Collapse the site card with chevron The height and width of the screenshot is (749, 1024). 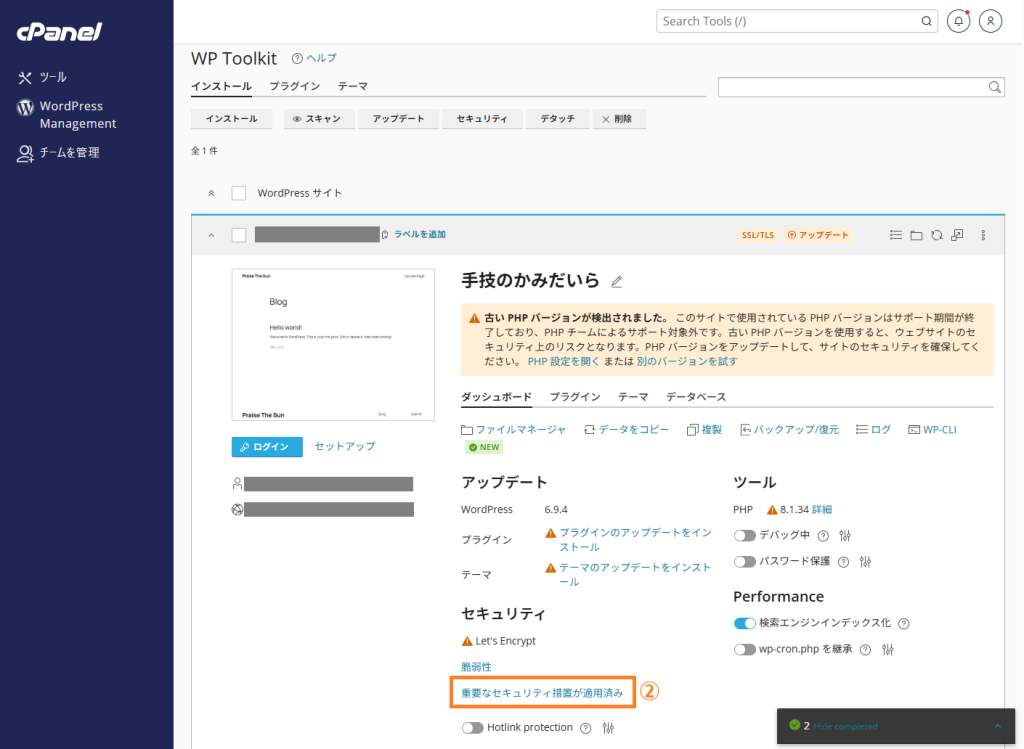point(211,235)
